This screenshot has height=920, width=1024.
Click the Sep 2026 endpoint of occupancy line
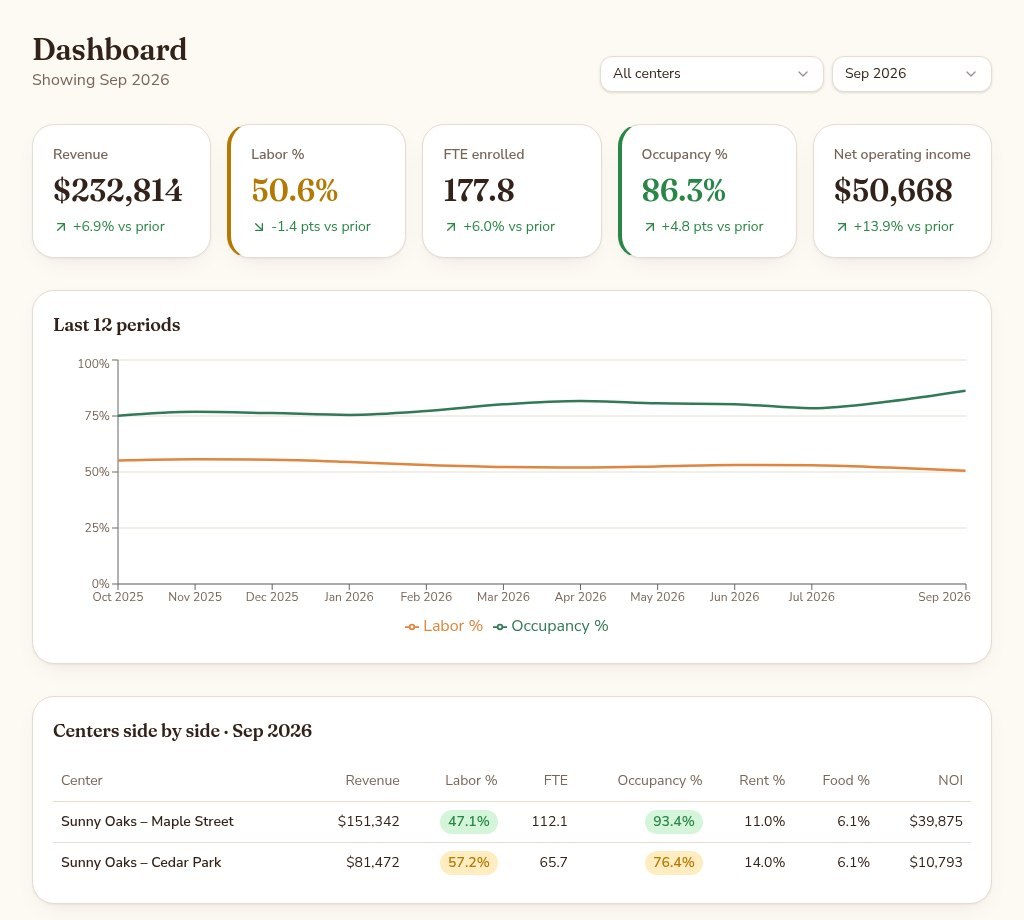click(x=965, y=391)
